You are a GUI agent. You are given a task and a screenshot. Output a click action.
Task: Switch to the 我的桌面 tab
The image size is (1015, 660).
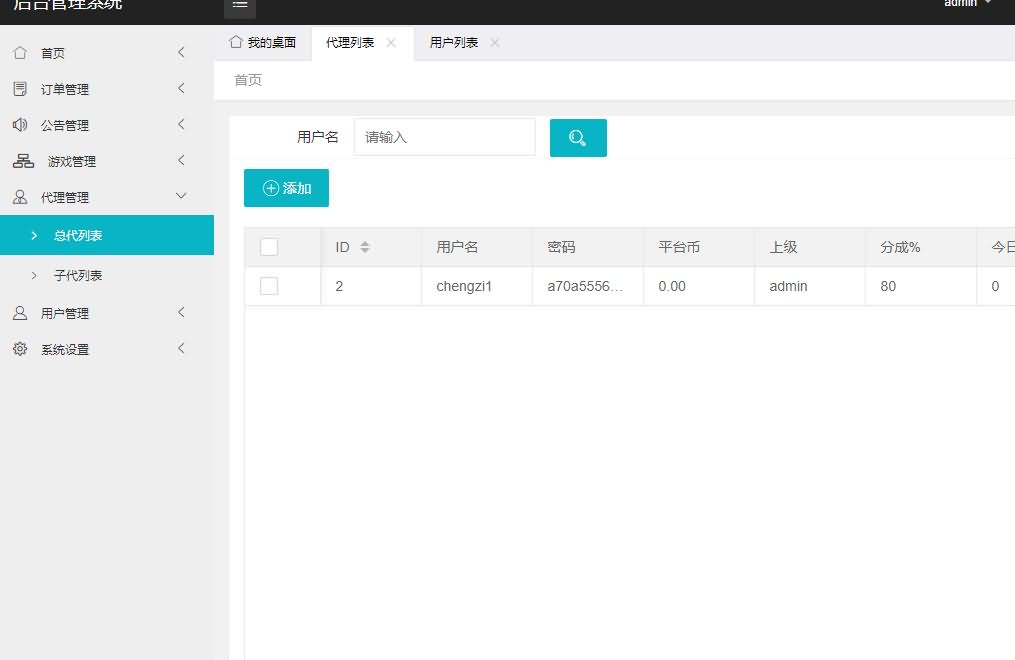(x=263, y=43)
